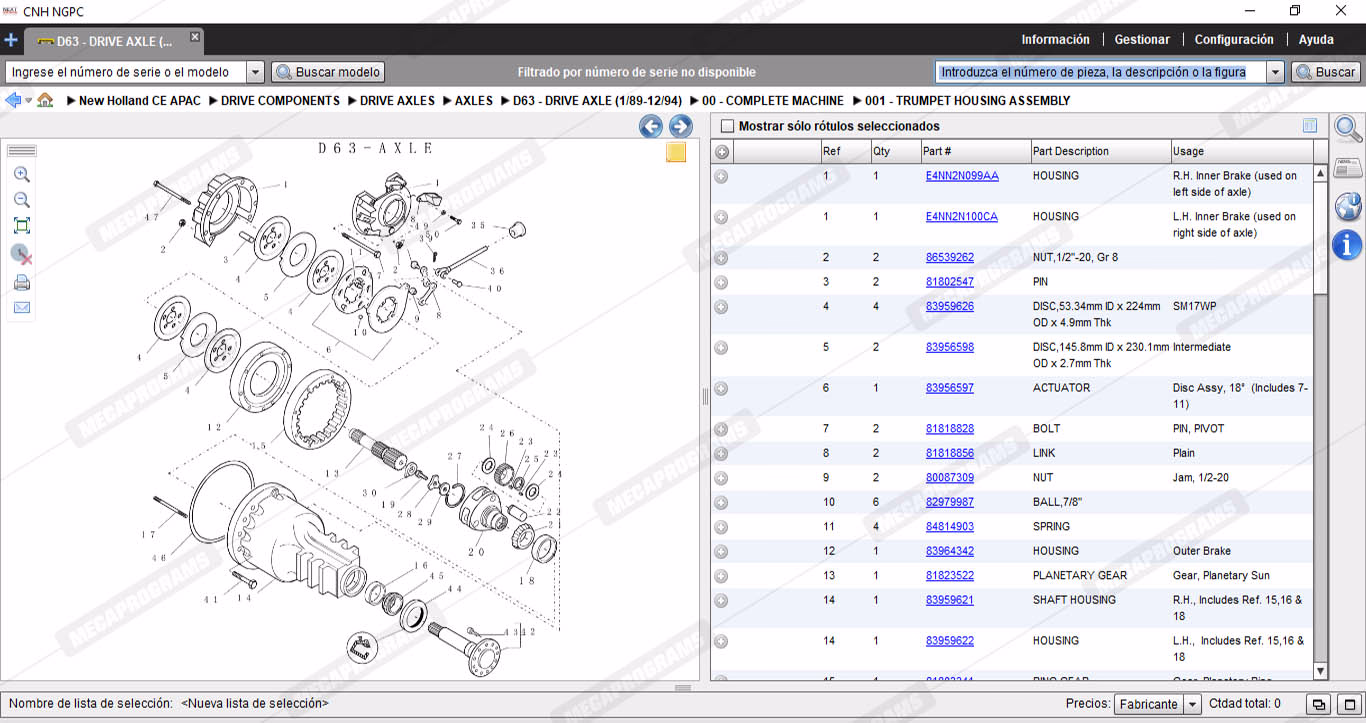The height and width of the screenshot is (723, 1366).
Task: Open the Gestionar menu
Action: [1142, 40]
